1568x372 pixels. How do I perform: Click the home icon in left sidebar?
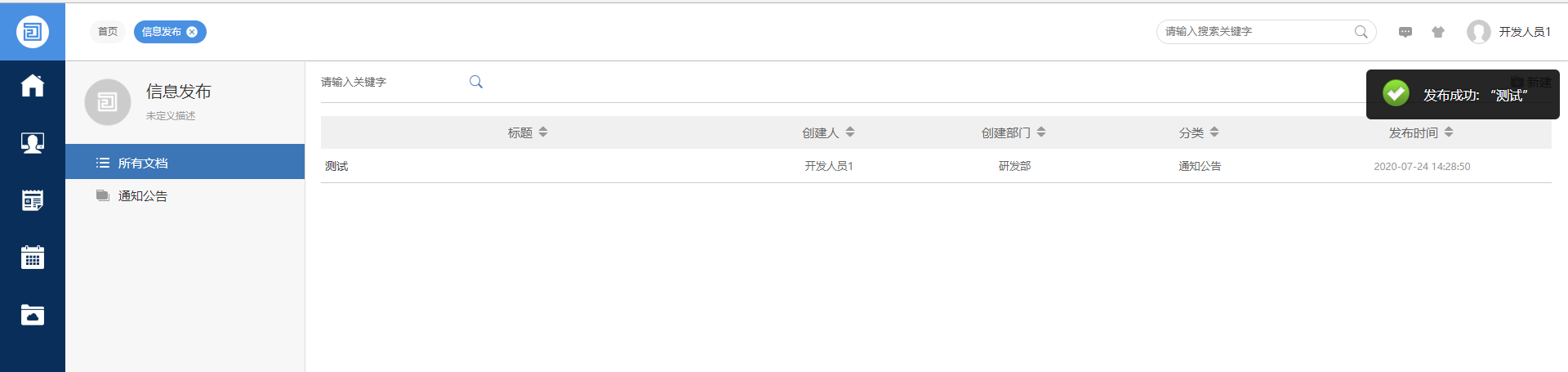[x=33, y=86]
